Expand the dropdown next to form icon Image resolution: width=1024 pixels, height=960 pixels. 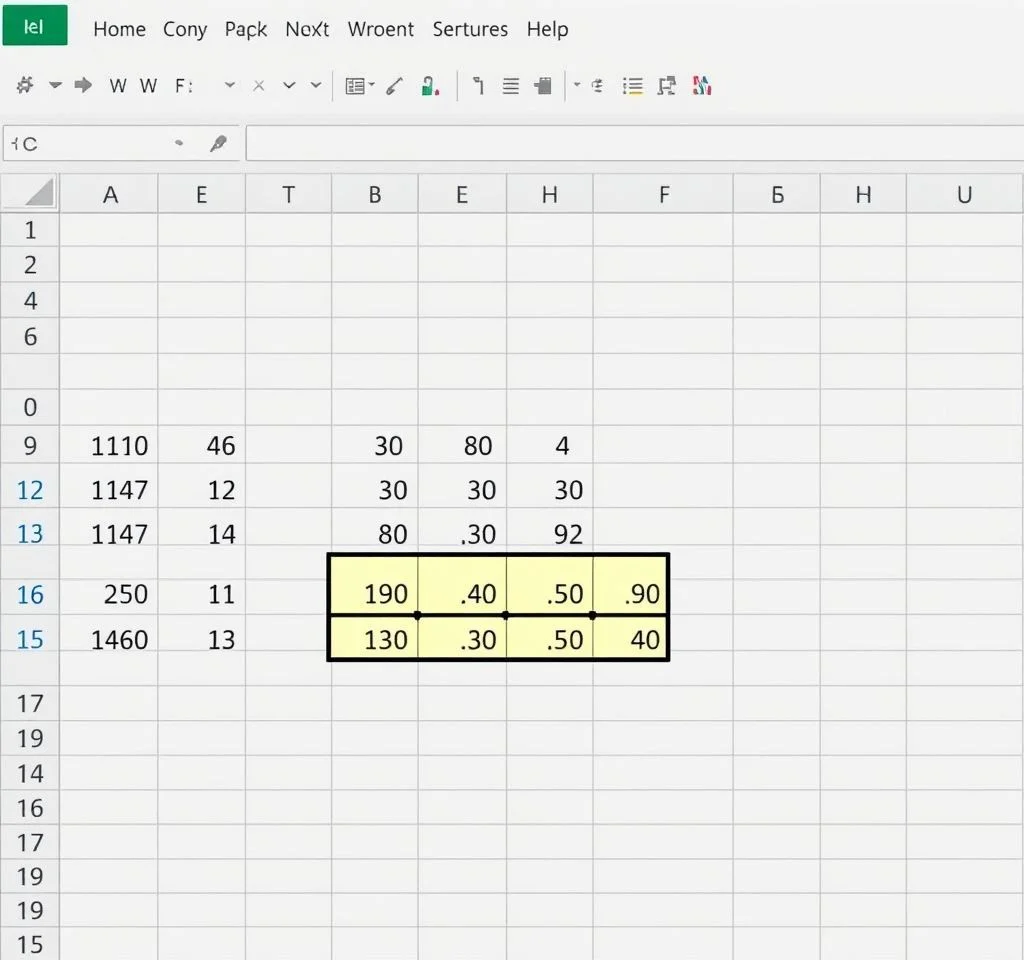(372, 86)
